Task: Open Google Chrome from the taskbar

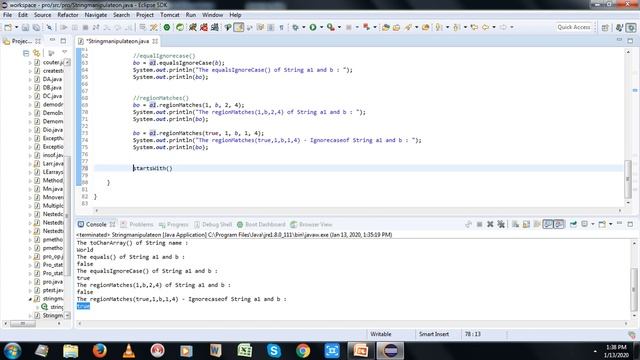Action: (303, 351)
